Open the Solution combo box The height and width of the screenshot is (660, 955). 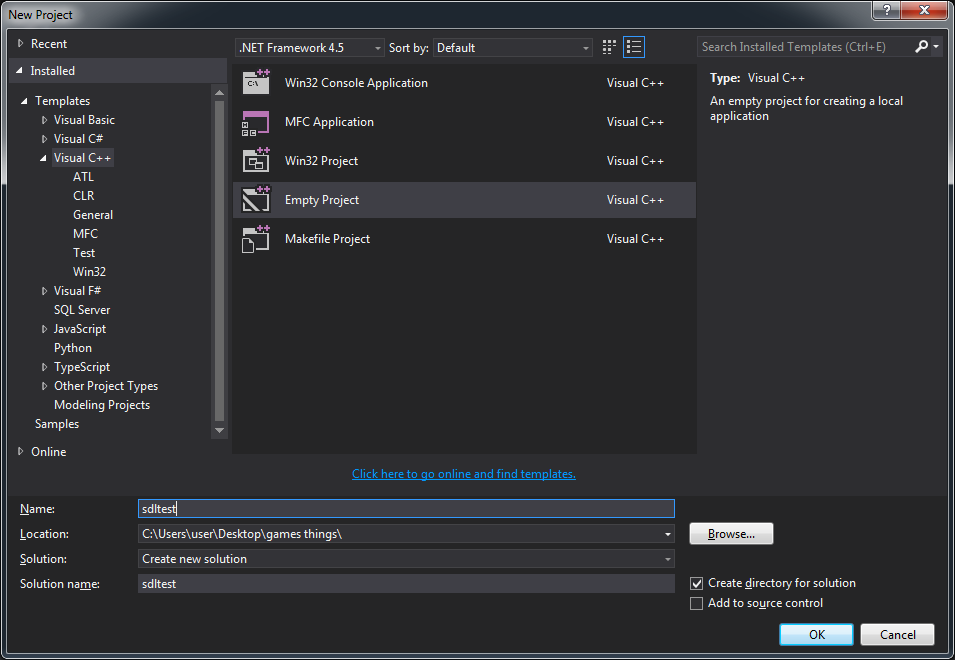(406, 559)
